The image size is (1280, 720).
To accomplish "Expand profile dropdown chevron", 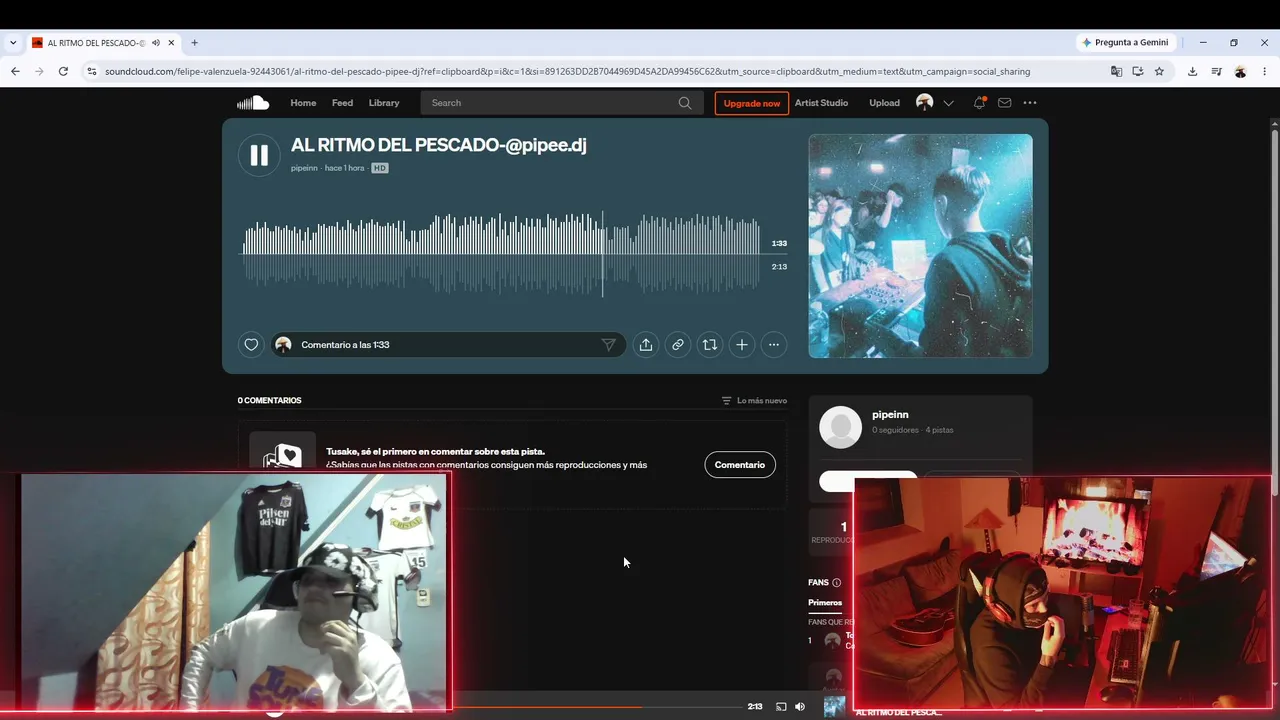I will tap(949, 103).
